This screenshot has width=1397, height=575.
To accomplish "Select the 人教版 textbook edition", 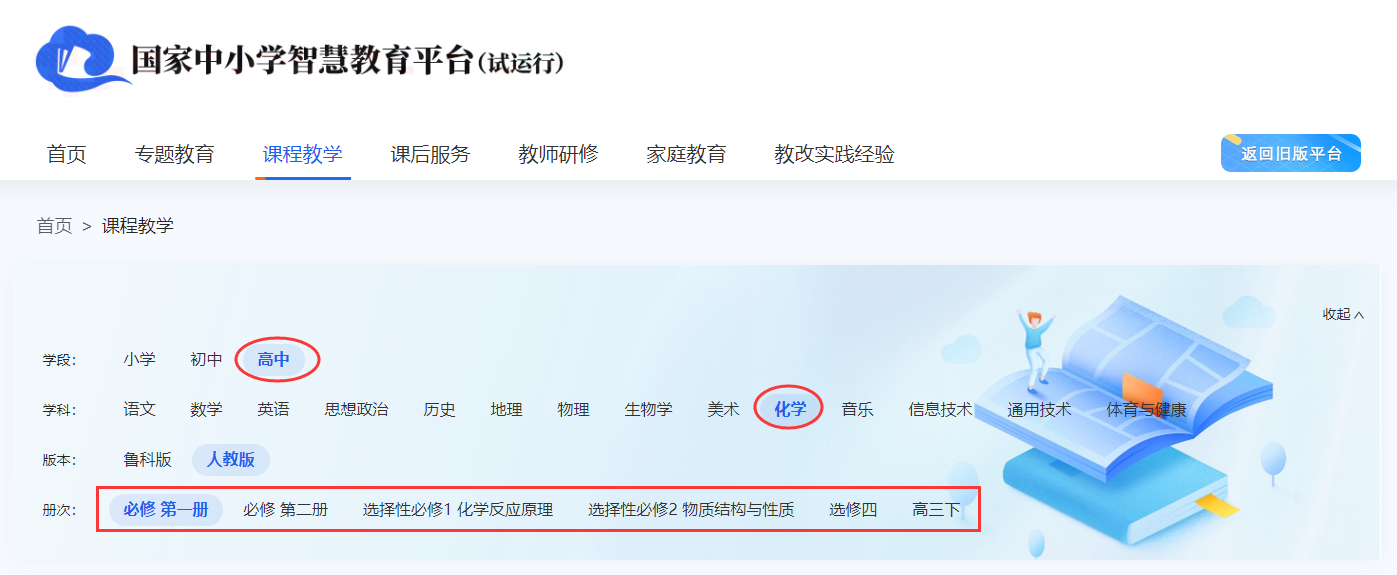I will [x=231, y=460].
